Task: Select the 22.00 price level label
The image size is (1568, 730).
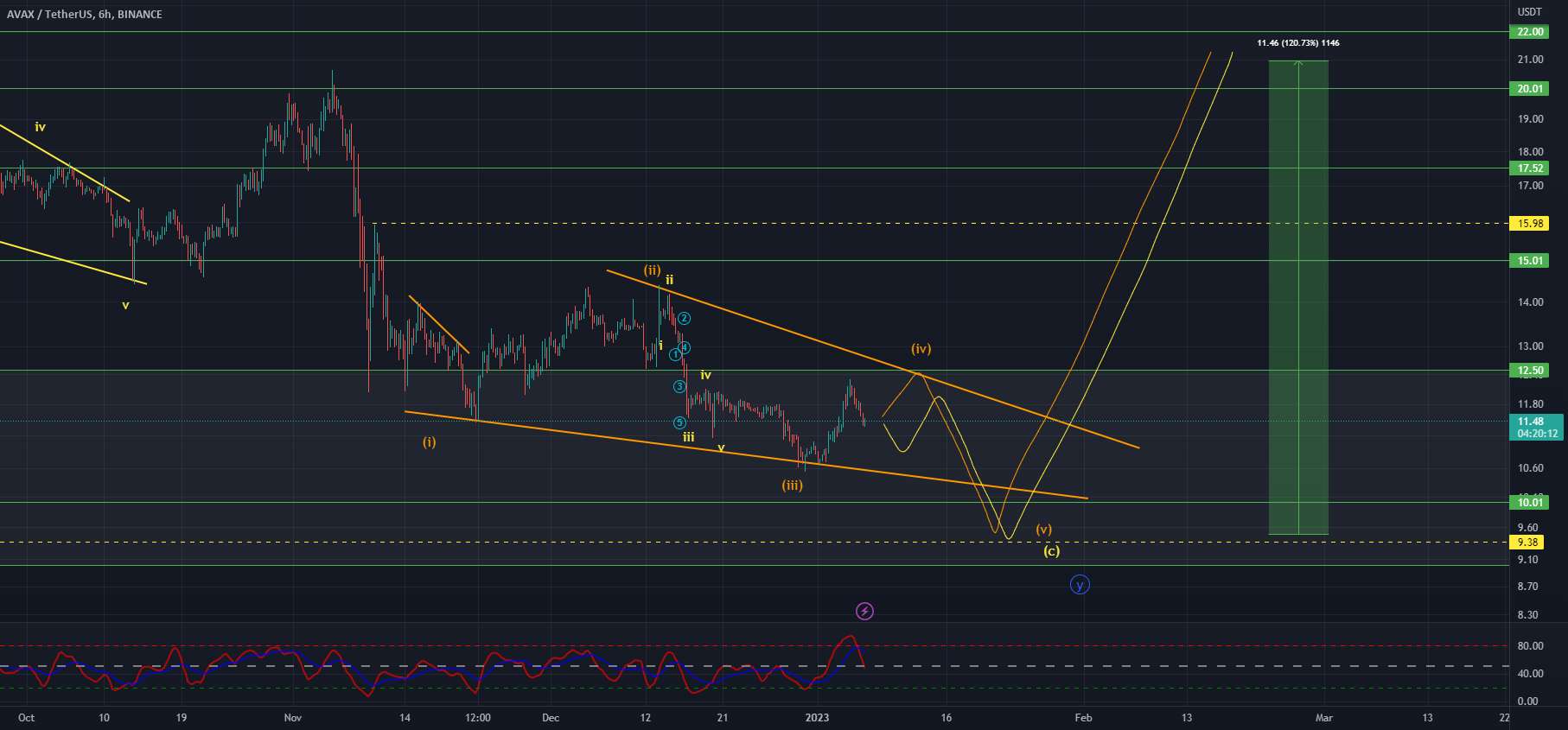Action: (1530, 32)
